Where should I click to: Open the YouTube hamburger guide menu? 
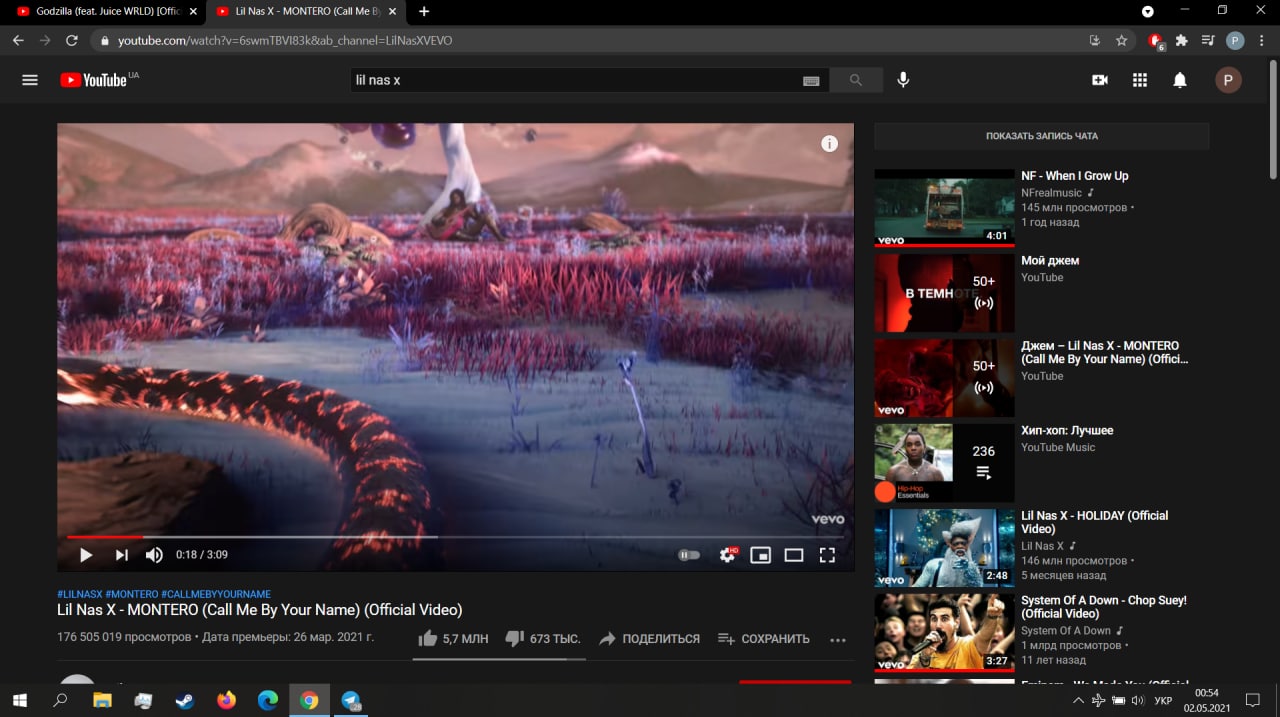pos(30,80)
